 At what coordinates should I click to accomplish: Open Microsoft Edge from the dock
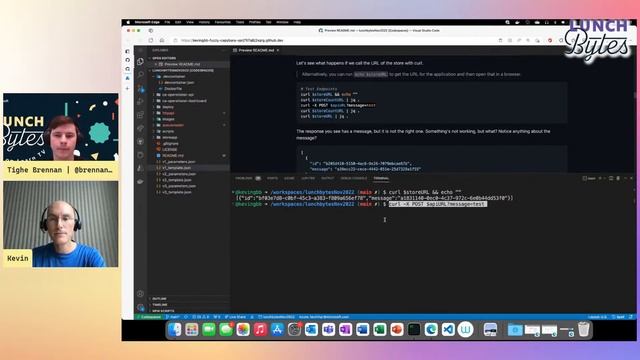[x=431, y=329]
